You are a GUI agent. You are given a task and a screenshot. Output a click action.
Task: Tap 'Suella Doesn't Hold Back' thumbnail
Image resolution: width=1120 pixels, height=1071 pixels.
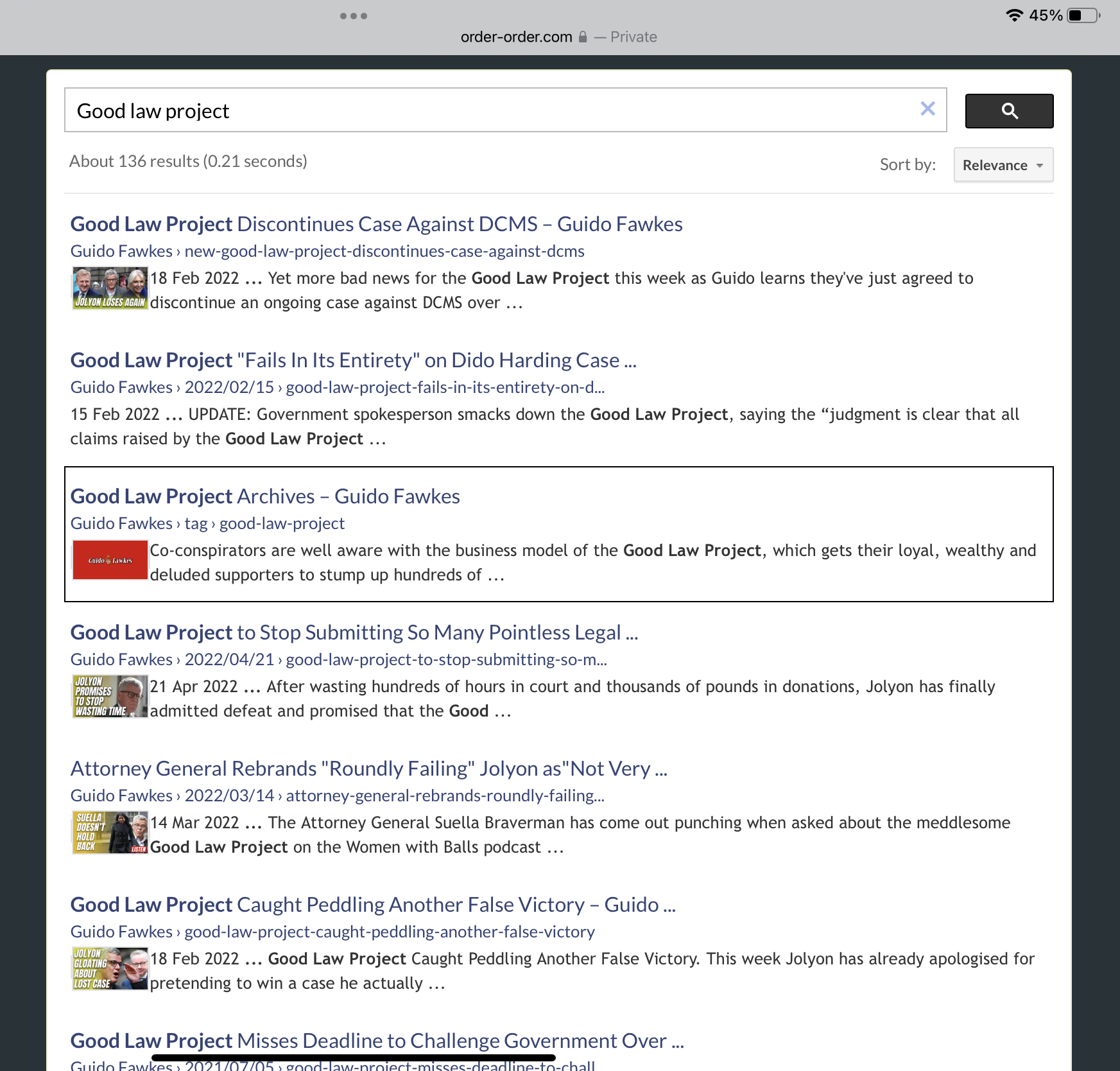[110, 833]
